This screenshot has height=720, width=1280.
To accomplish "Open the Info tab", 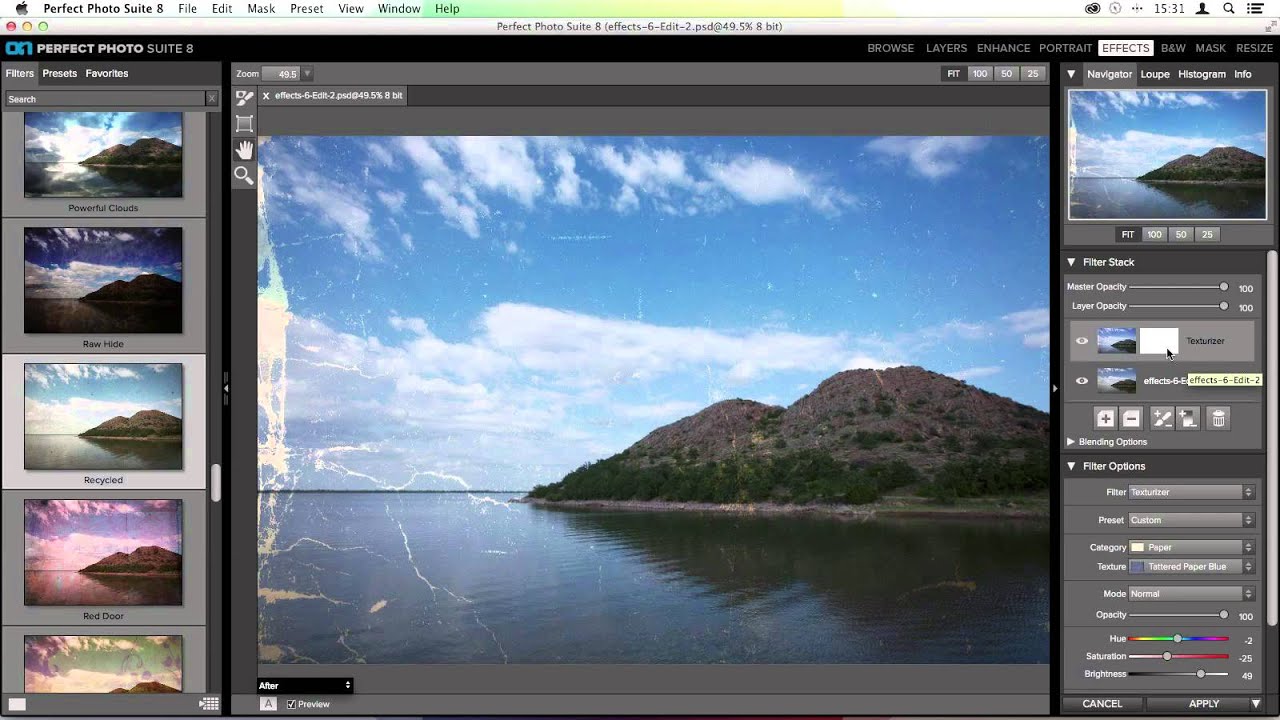I will tap(1243, 74).
